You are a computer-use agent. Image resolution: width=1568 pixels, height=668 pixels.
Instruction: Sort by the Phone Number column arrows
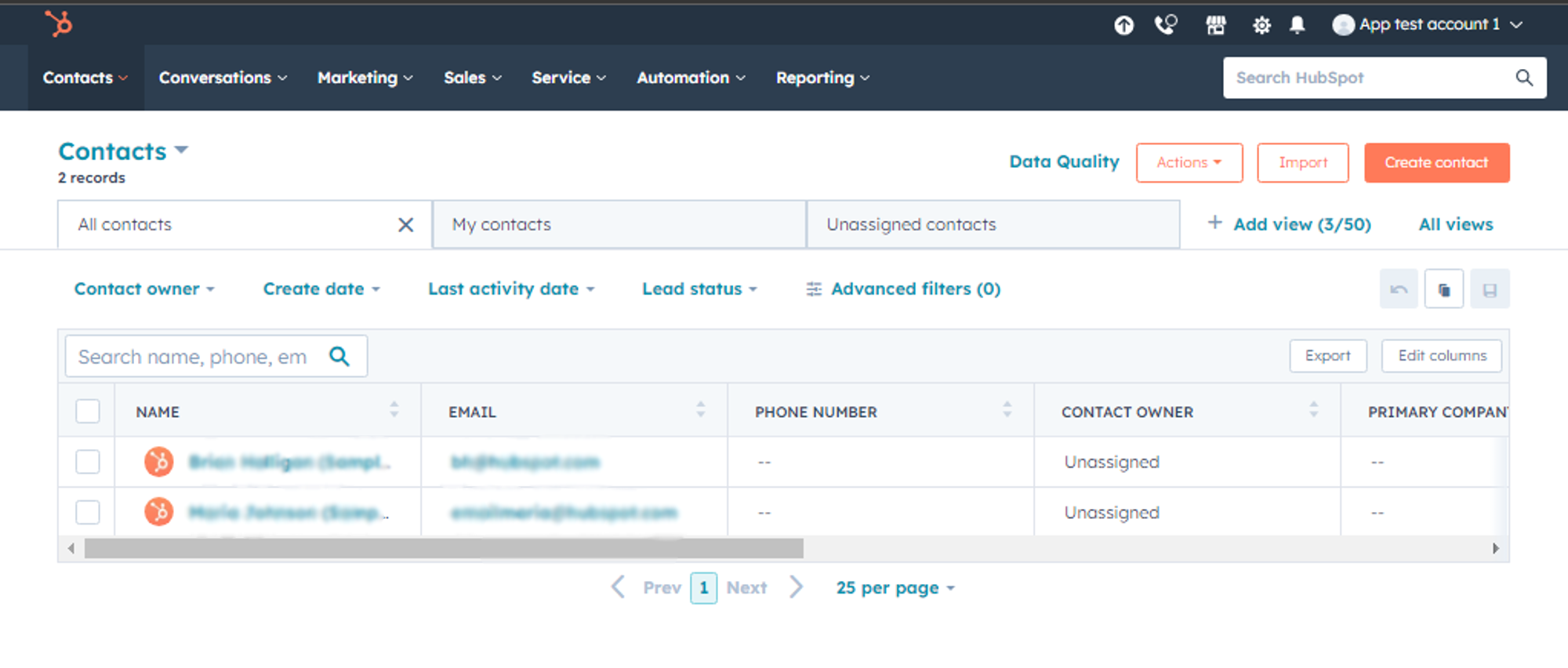click(x=1007, y=409)
